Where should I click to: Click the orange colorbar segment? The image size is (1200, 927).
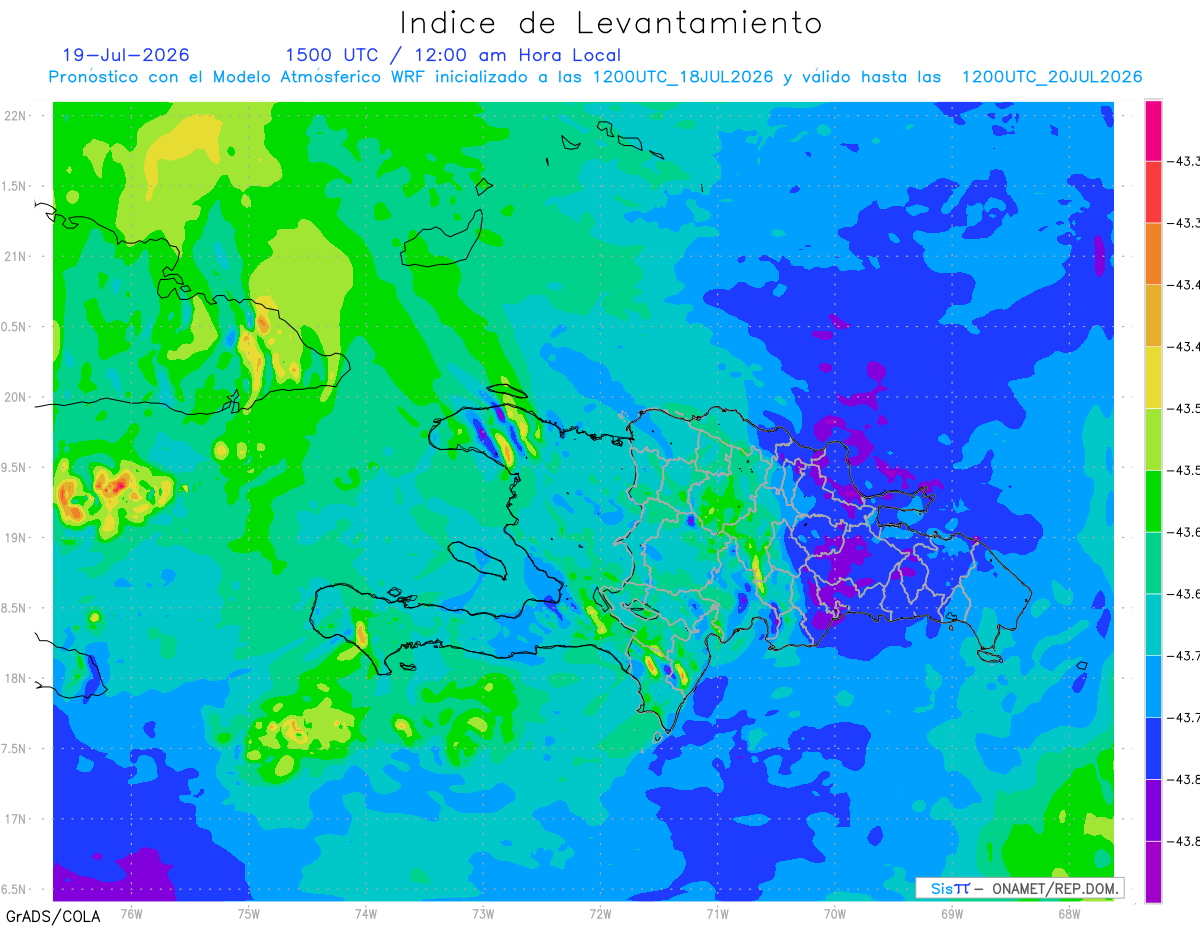click(x=1153, y=253)
